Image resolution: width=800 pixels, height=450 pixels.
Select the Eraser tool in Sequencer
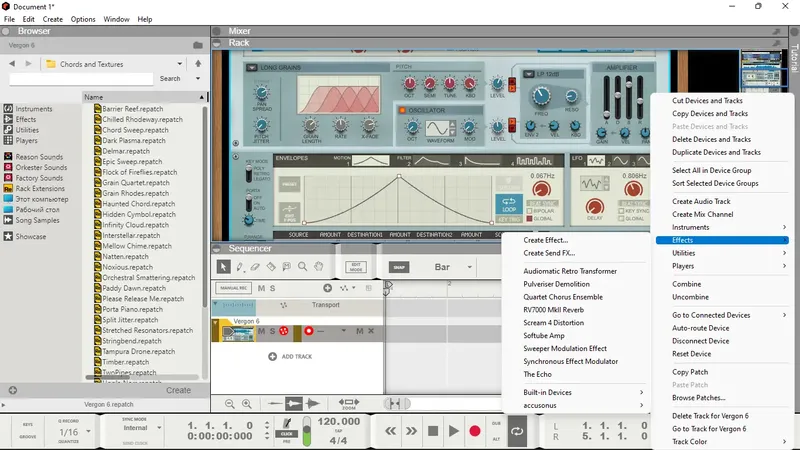(x=255, y=266)
